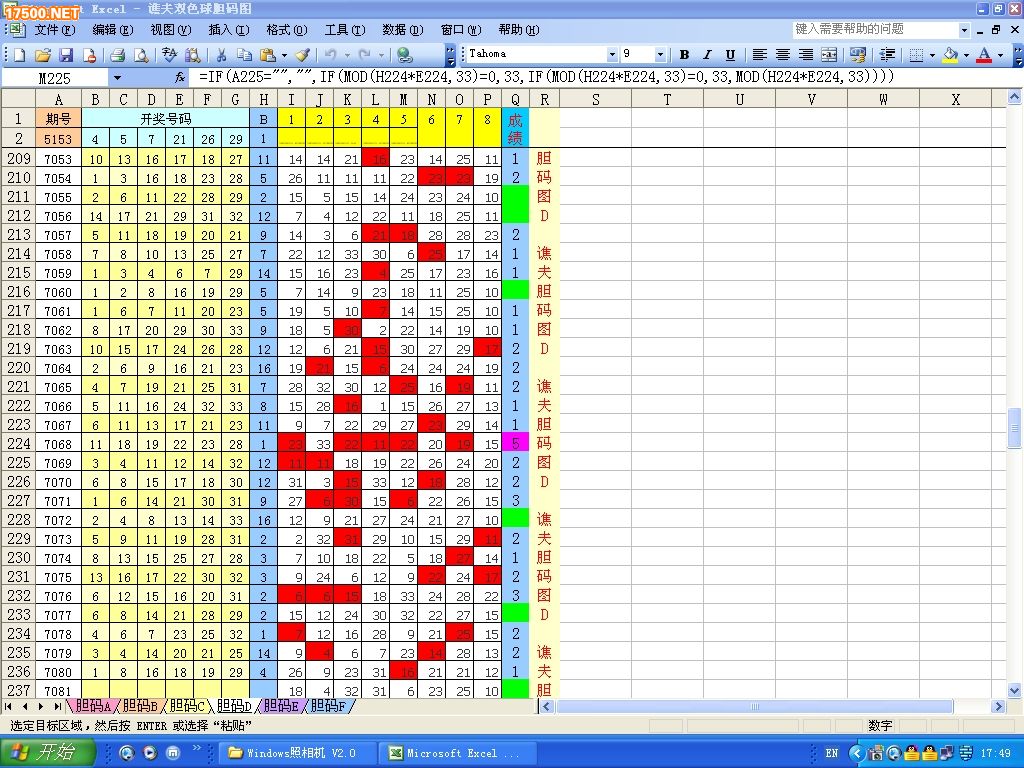Click the horizontal scrollbar right arrow
Image resolution: width=1024 pixels, height=768 pixels.
pos(998,706)
